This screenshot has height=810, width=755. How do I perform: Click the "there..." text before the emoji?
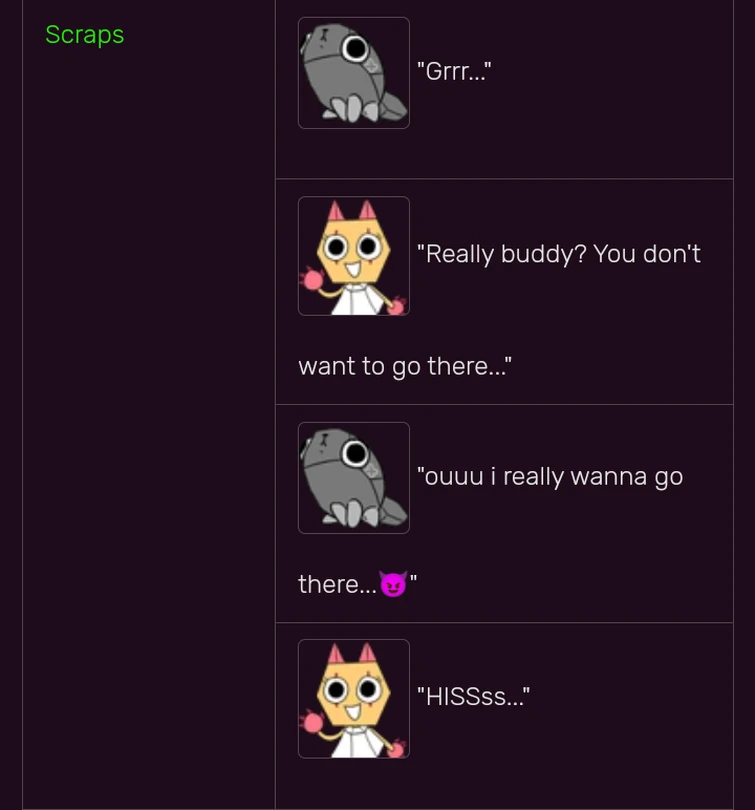(338, 584)
